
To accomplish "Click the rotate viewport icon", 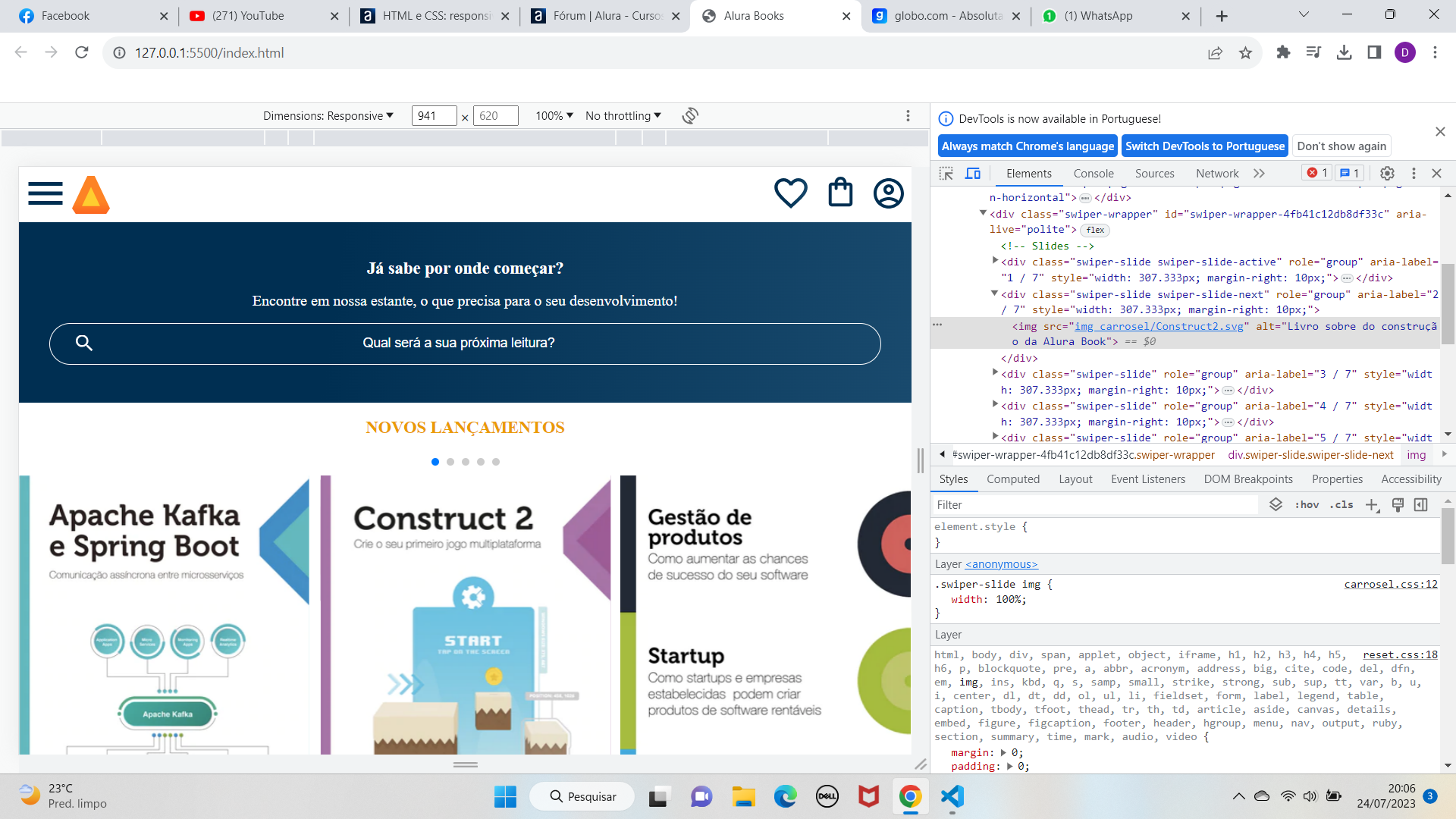I will click(x=689, y=116).
